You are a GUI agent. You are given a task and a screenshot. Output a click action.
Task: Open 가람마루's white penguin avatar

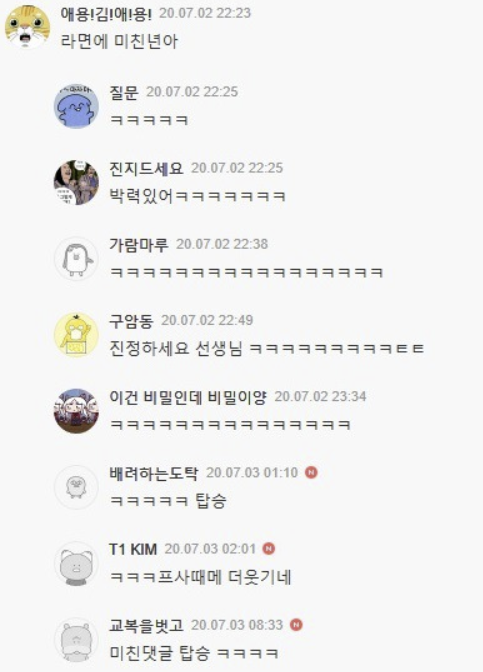click(x=76, y=258)
